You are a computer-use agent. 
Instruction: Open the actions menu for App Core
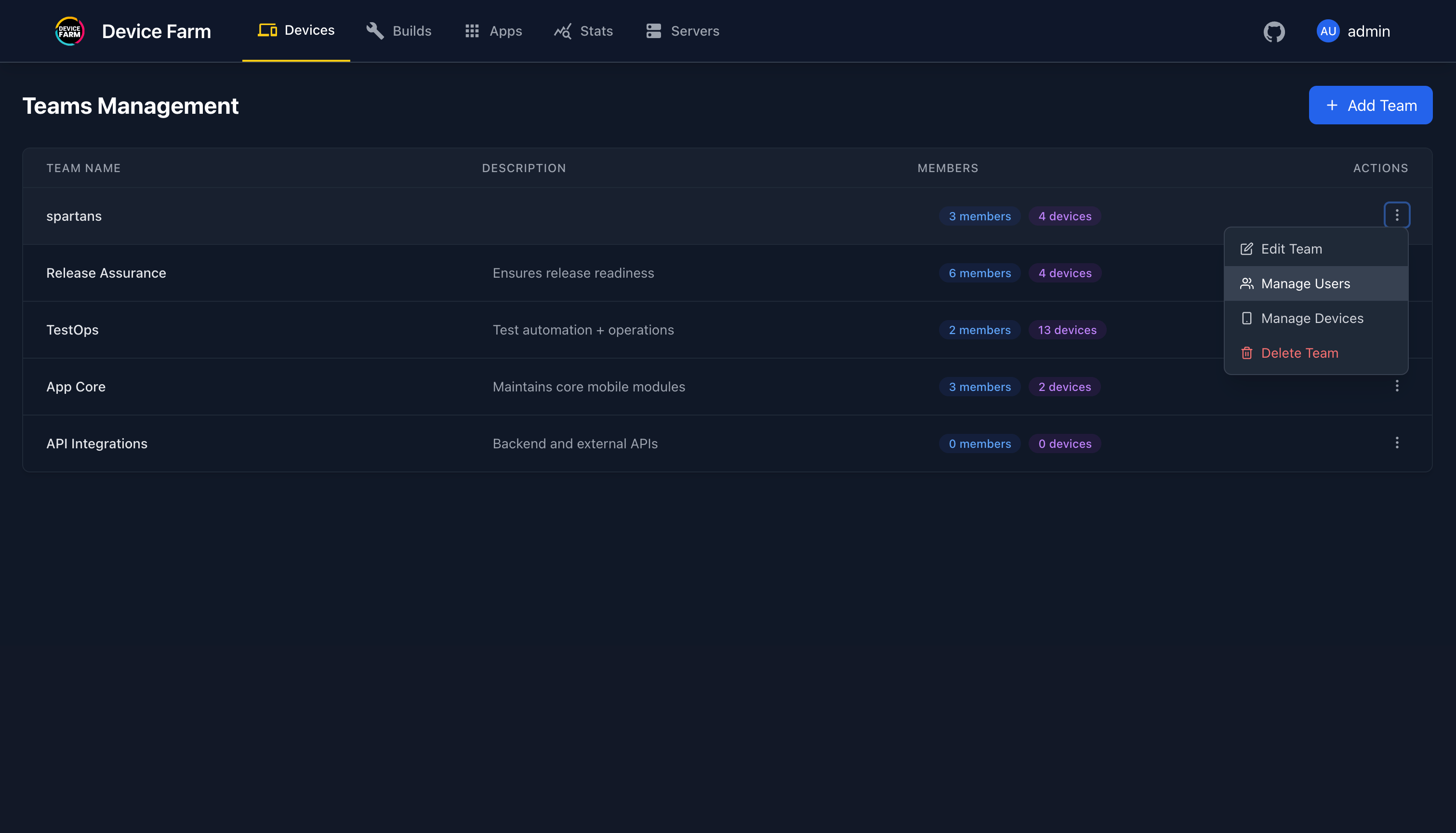click(x=1397, y=386)
